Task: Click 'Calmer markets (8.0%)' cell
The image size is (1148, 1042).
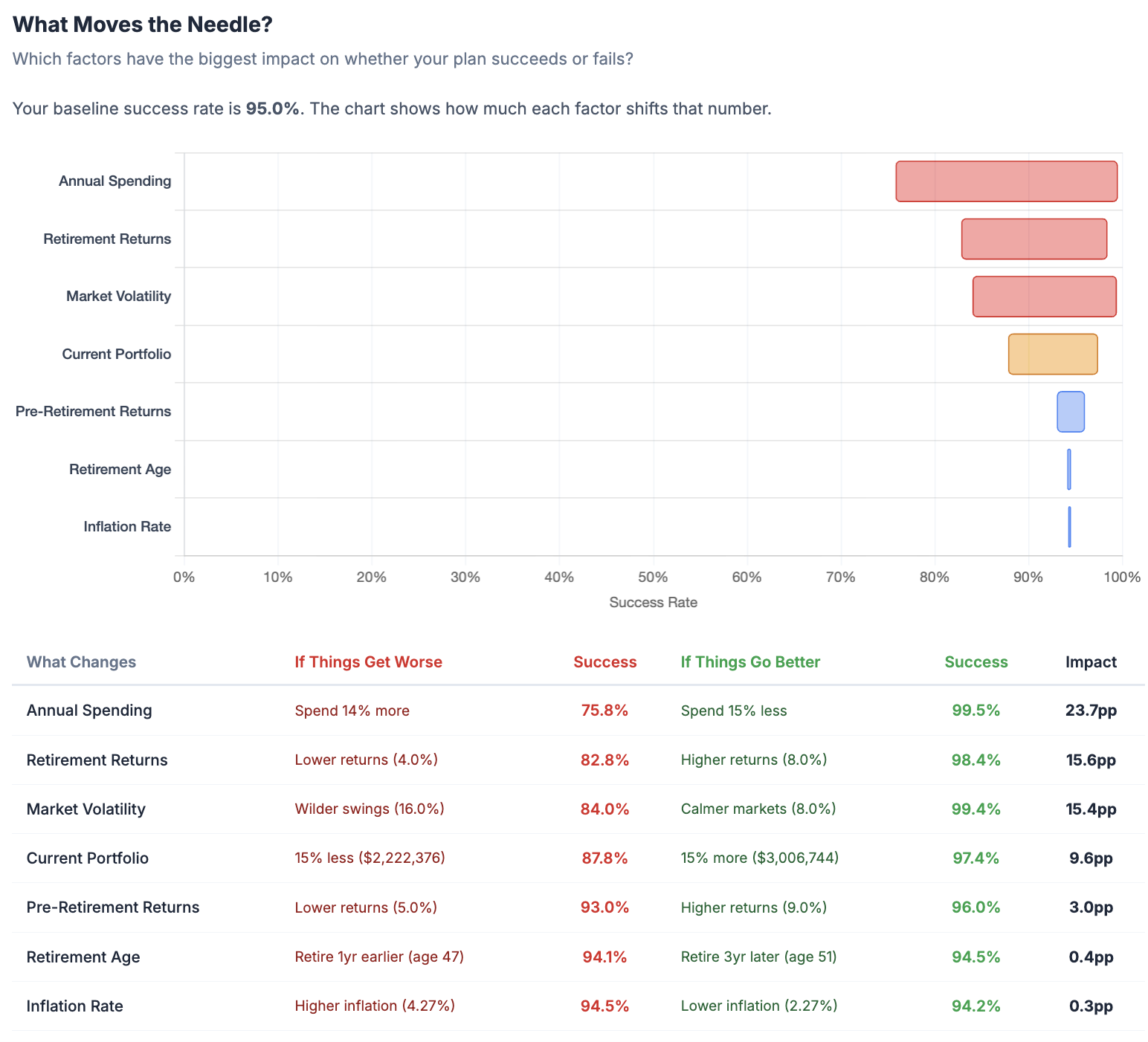Action: tap(758, 809)
